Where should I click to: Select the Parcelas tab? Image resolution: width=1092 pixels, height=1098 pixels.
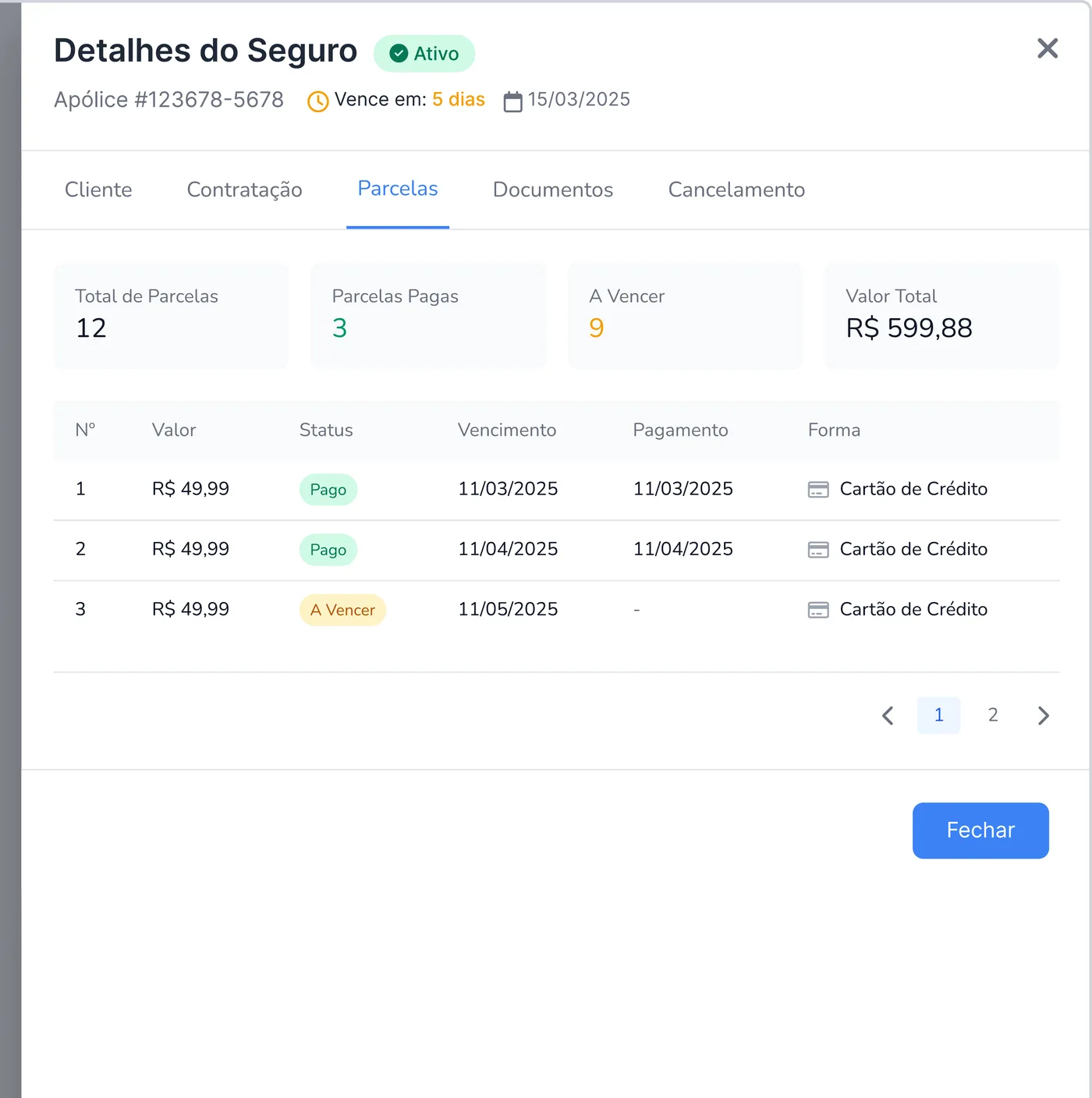point(398,189)
